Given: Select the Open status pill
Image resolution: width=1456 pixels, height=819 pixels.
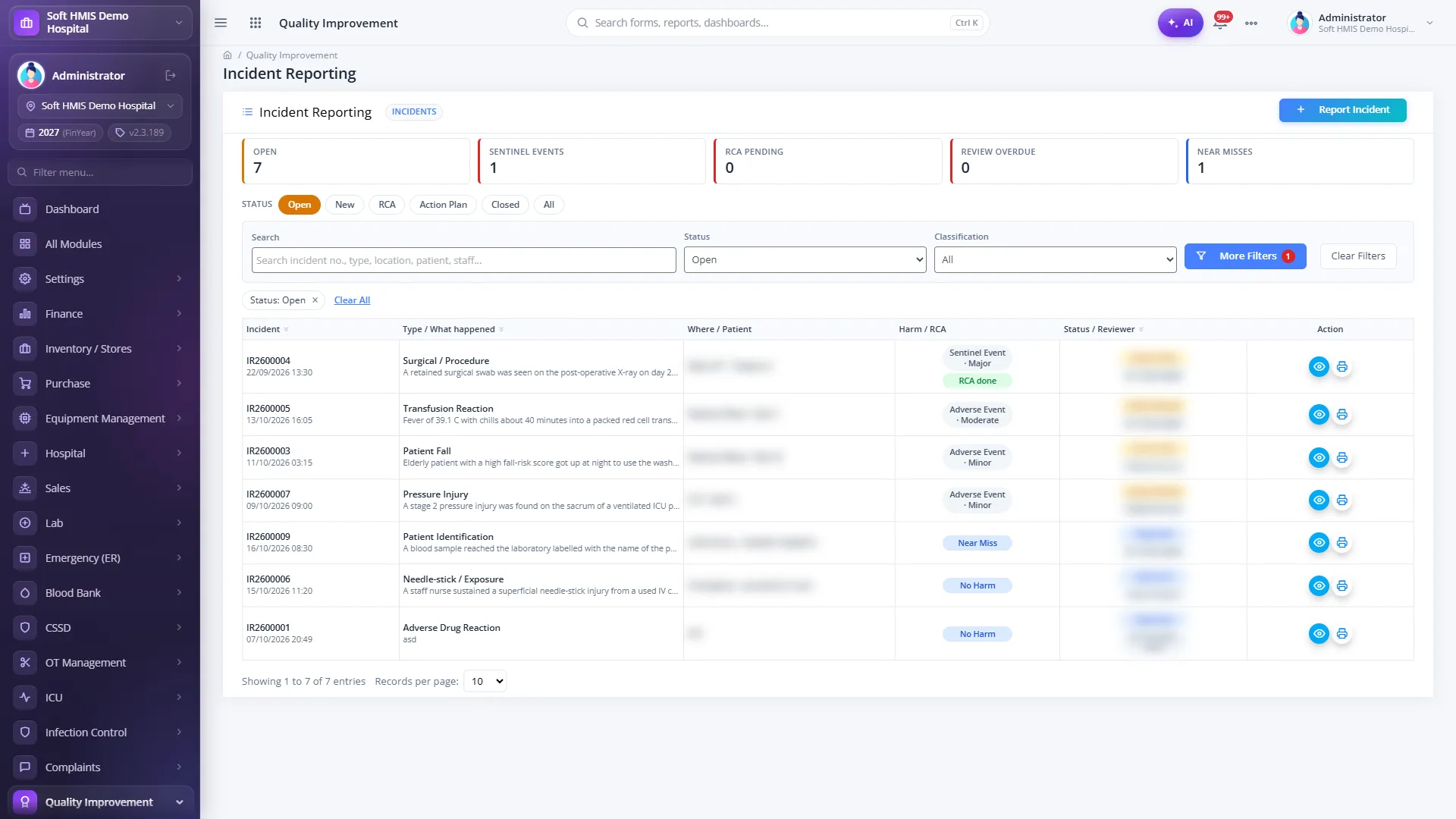Looking at the screenshot, I should click(x=300, y=205).
